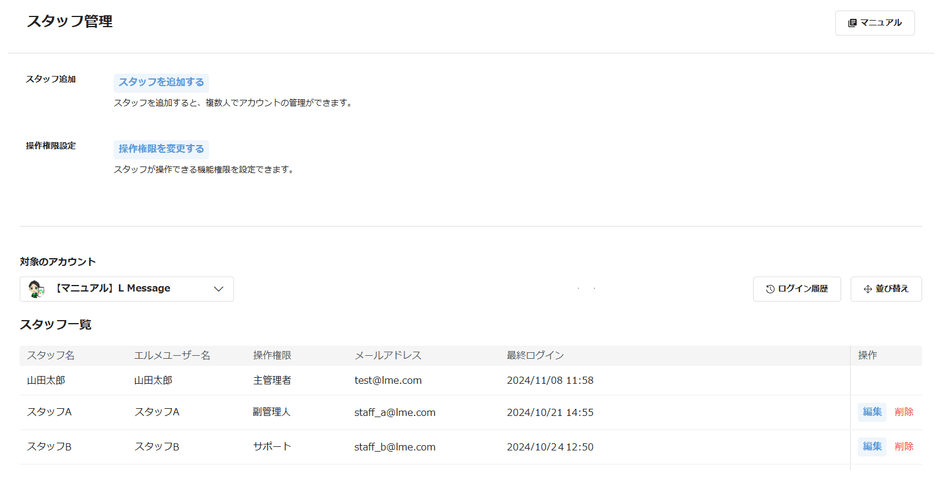This screenshot has height=483, width=940.
Task: Click the book icon in Manual button
Action: pyautogui.click(x=852, y=23)
